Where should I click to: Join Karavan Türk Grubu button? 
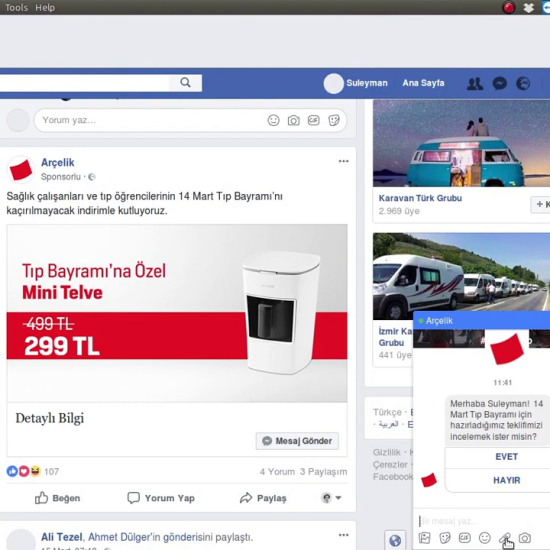coord(541,204)
